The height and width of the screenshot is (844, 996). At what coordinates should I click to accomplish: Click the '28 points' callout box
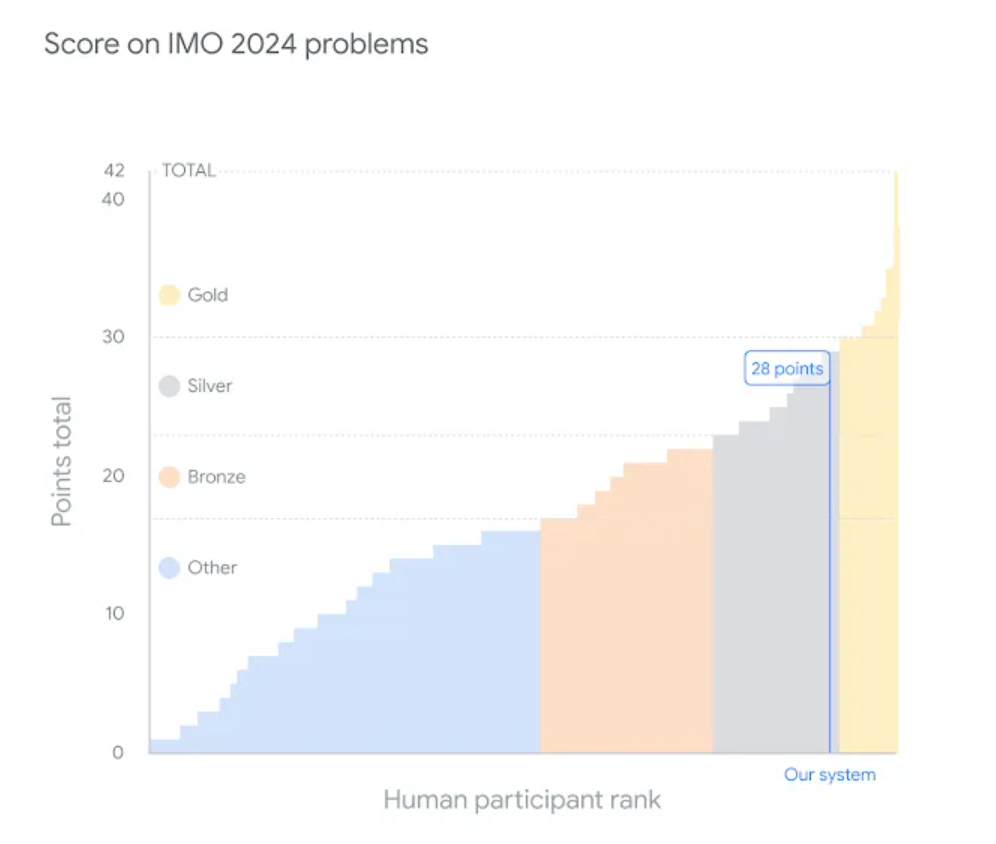coord(787,369)
